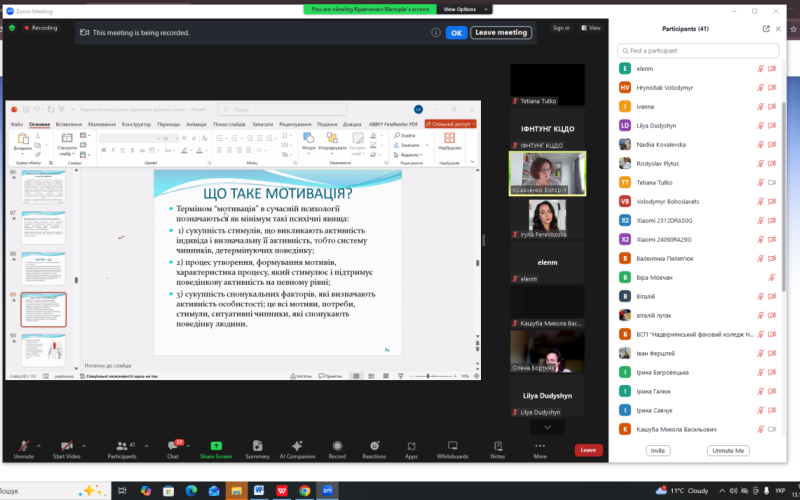Open Notes in the Zoom toolbar
The width and height of the screenshot is (800, 500).
498,449
